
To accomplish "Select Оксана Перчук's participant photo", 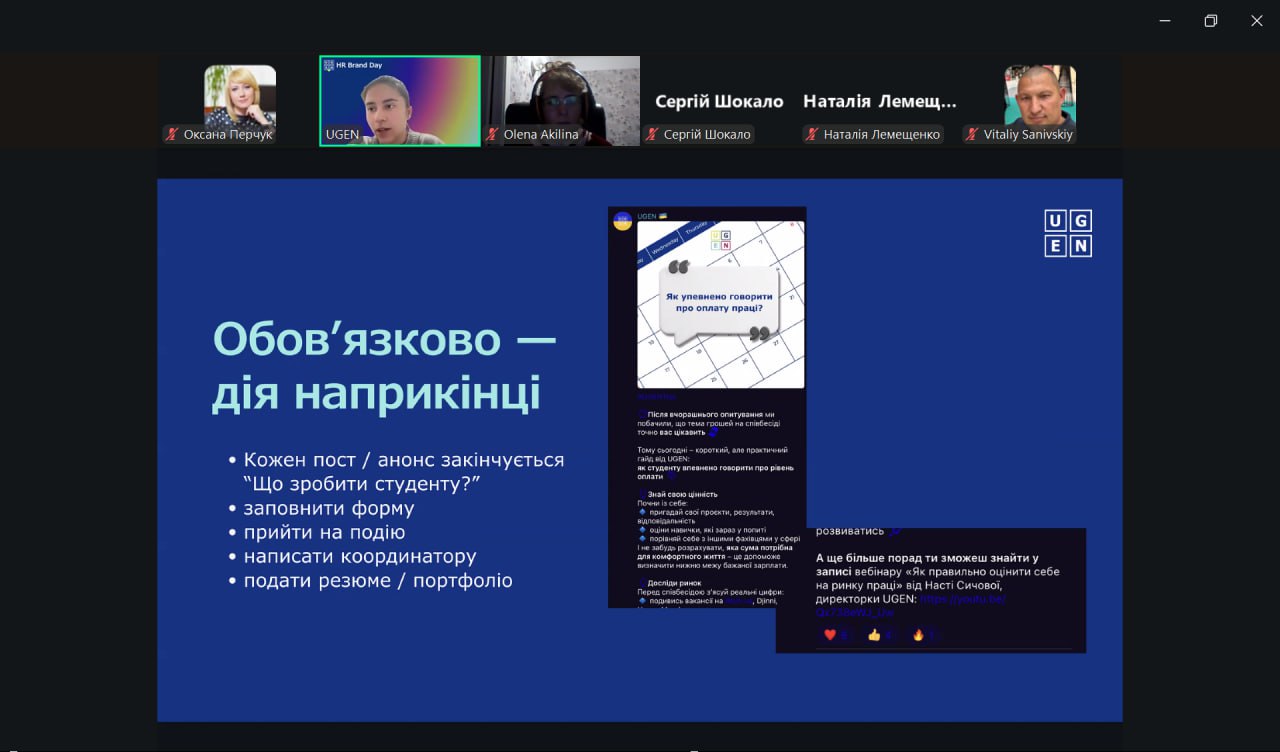I will point(240,95).
